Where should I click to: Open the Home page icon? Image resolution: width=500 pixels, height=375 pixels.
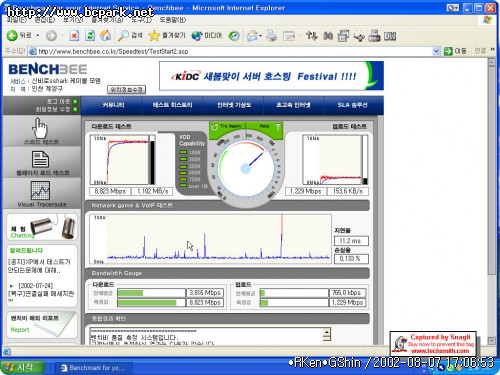(x=106, y=35)
